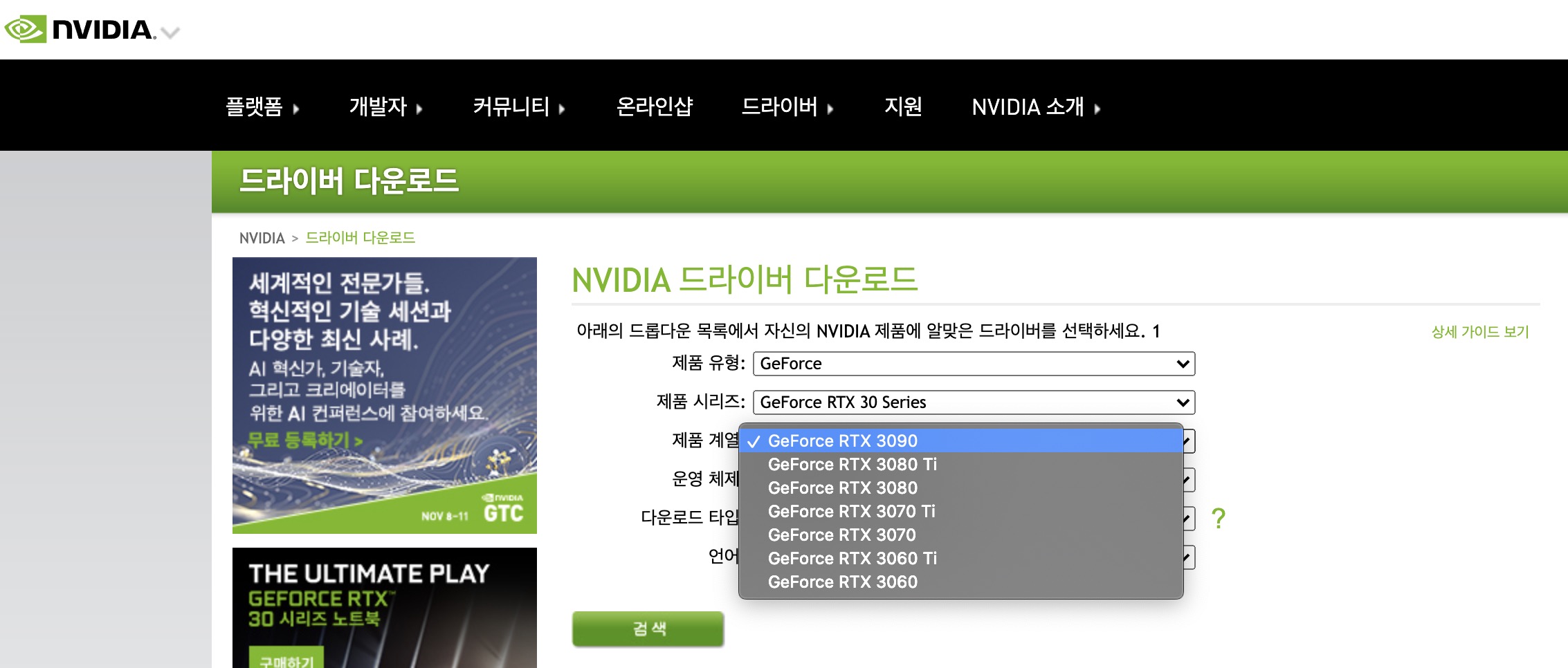Click the 드라이버 다운로드 breadcrumb link
Viewport: 1568px width, 668px height.
coord(360,238)
